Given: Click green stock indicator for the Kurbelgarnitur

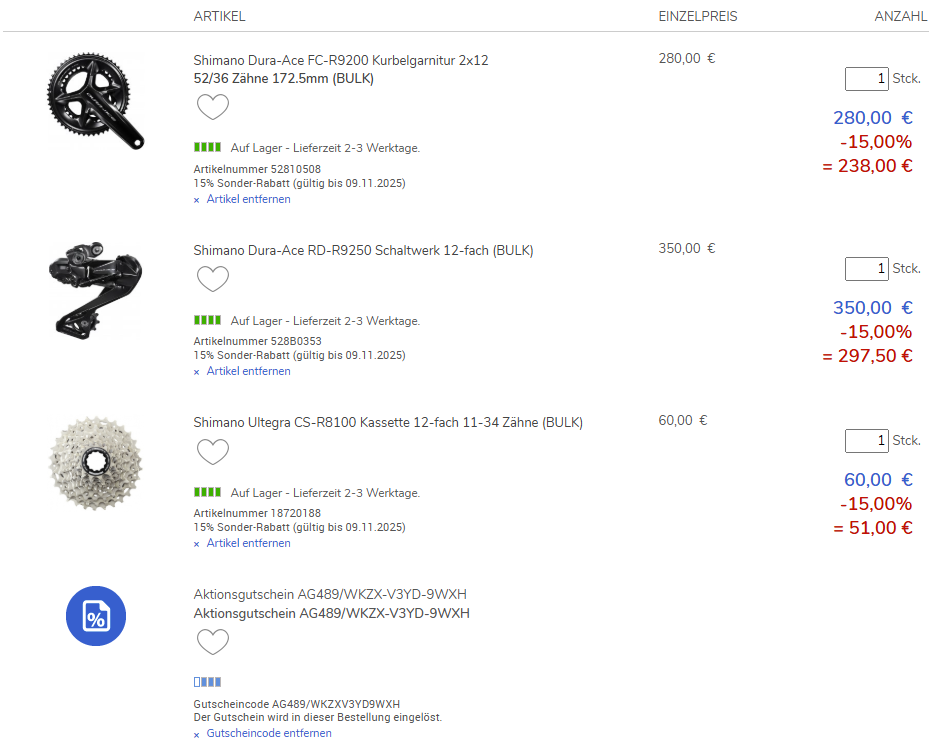Looking at the screenshot, I should tap(207, 148).
